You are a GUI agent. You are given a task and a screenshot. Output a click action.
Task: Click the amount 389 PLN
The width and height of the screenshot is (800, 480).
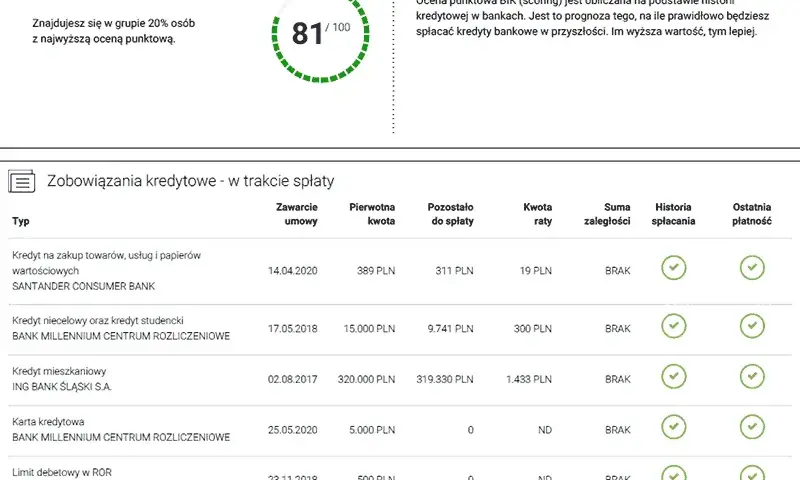coord(376,271)
